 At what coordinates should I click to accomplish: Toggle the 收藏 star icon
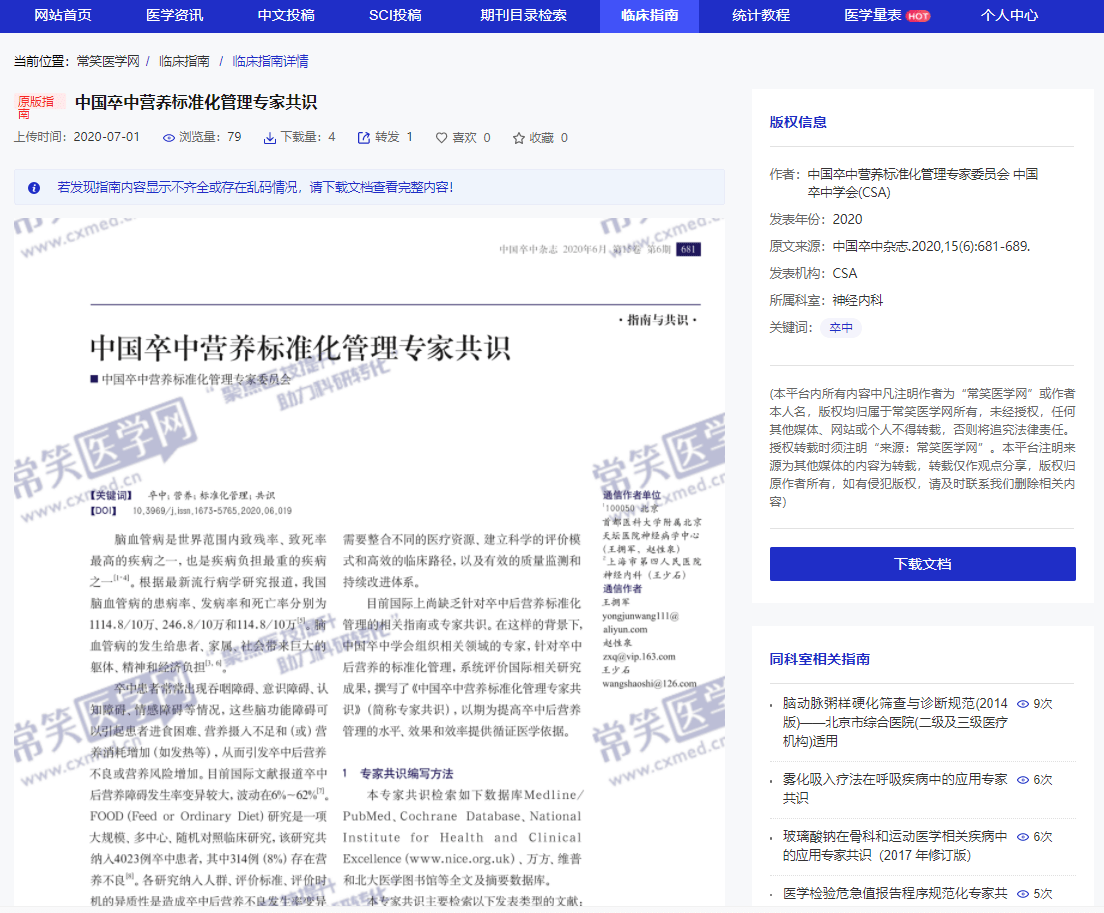(x=519, y=137)
